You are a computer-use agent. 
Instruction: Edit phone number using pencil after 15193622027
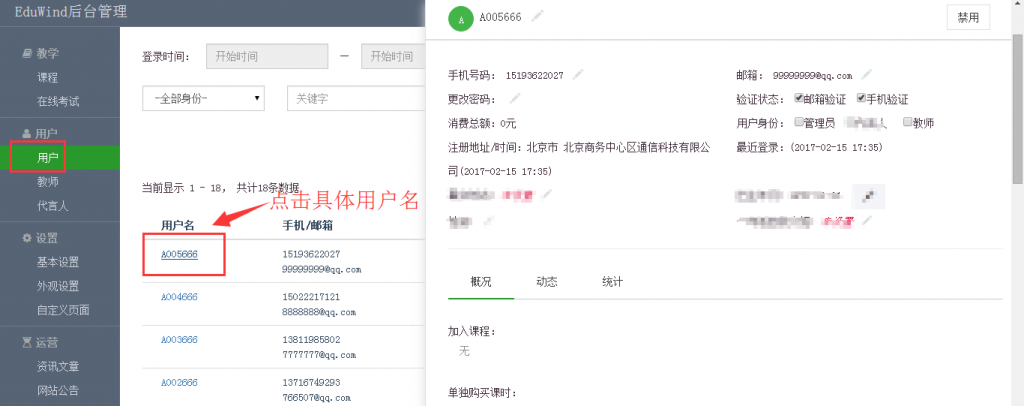coord(577,74)
